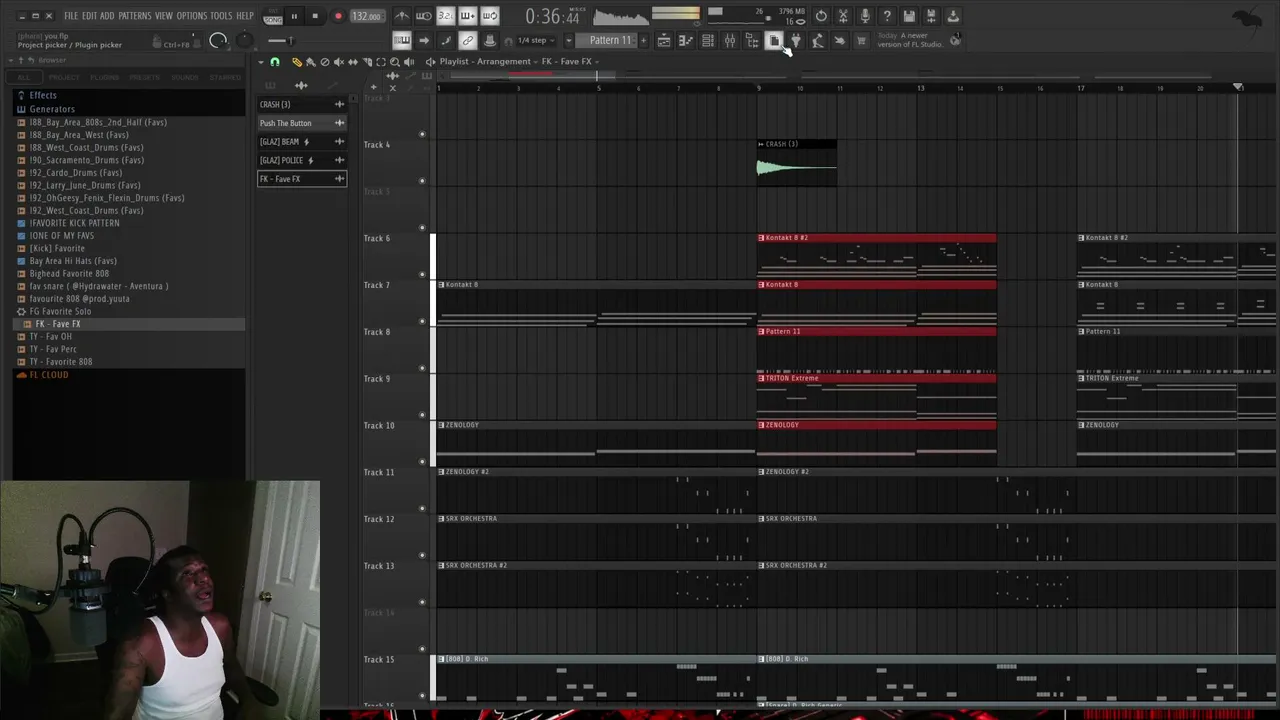This screenshot has height=720, width=1280.
Task: Pause playback
Action: 294,16
